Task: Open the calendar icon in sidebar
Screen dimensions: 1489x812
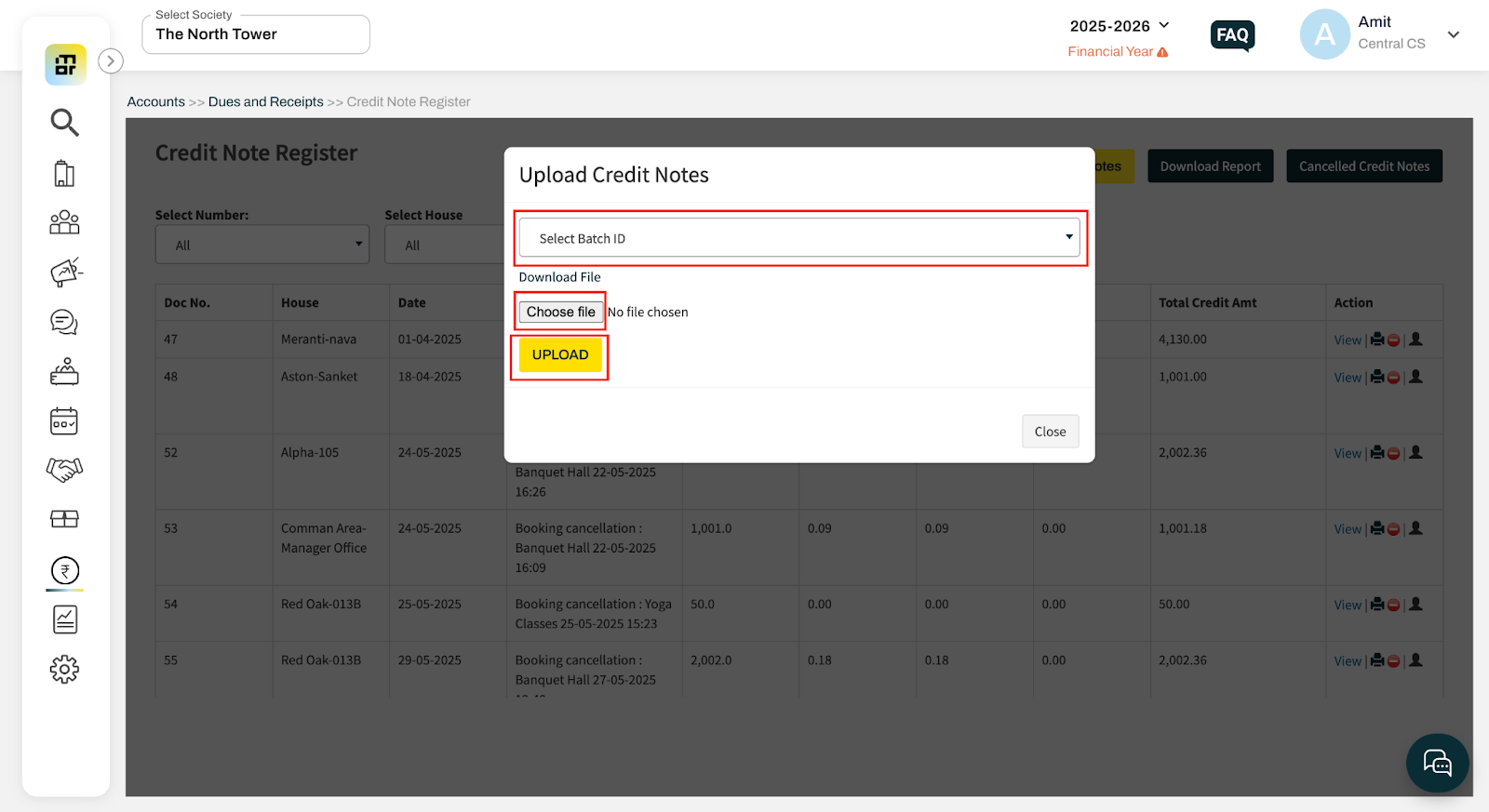Action: click(64, 421)
